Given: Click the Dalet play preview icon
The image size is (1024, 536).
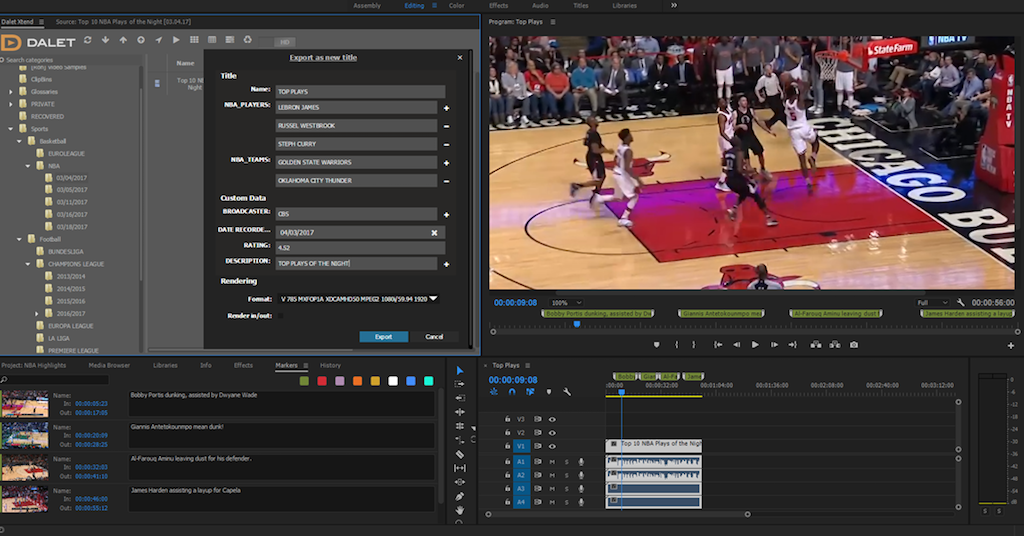Looking at the screenshot, I should (176, 40).
